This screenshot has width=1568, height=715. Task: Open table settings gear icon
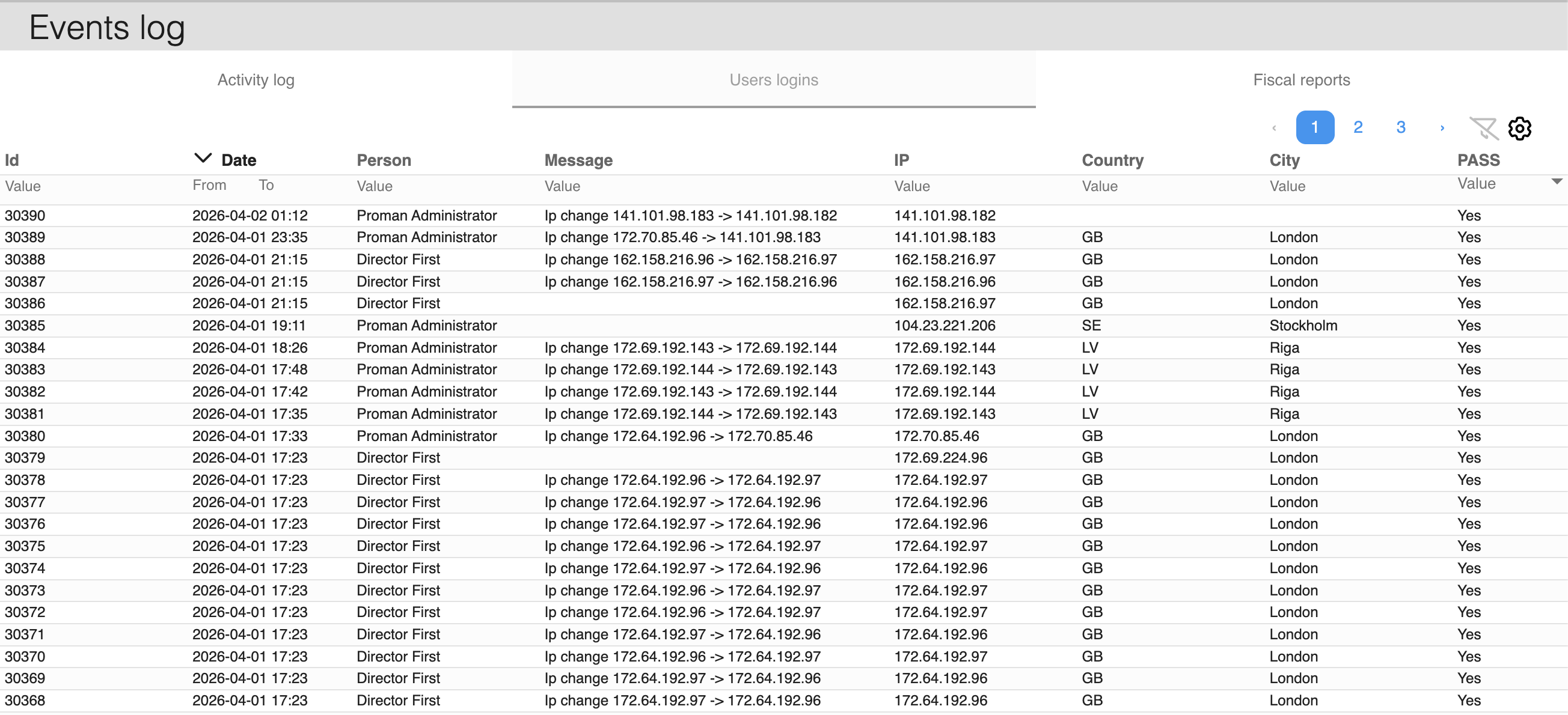(x=1519, y=129)
